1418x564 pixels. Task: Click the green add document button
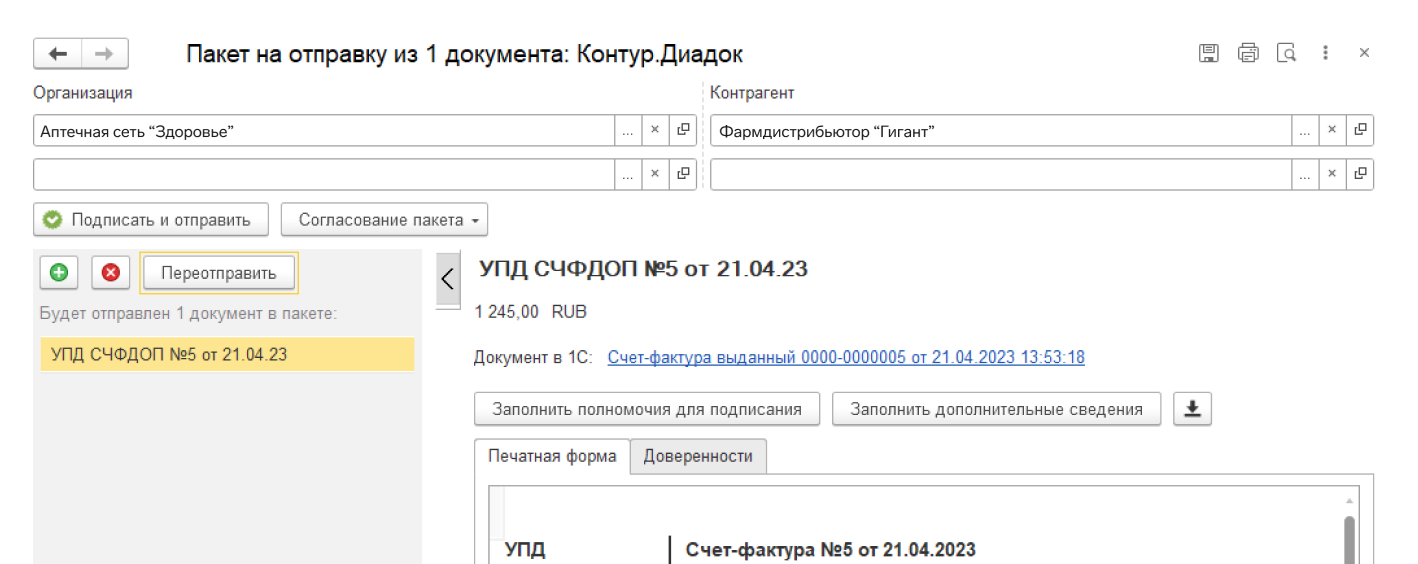click(x=59, y=272)
